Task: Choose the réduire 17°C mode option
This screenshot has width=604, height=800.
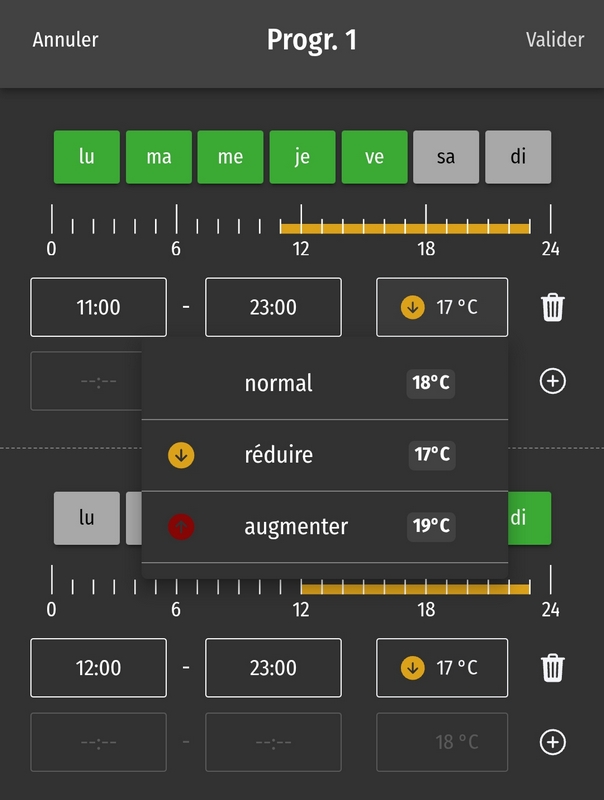Action: (325, 455)
